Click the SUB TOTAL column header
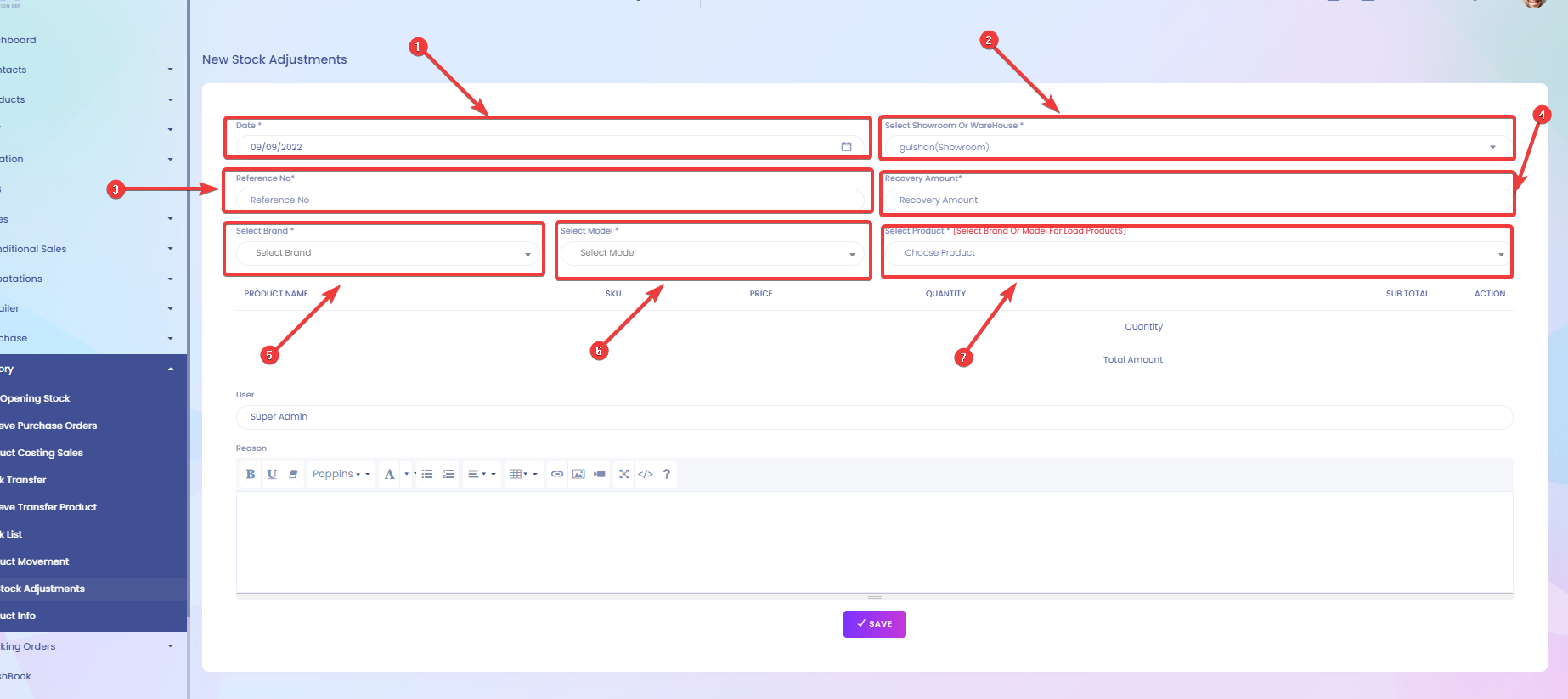This screenshot has width=1568, height=699. pyautogui.click(x=1407, y=294)
